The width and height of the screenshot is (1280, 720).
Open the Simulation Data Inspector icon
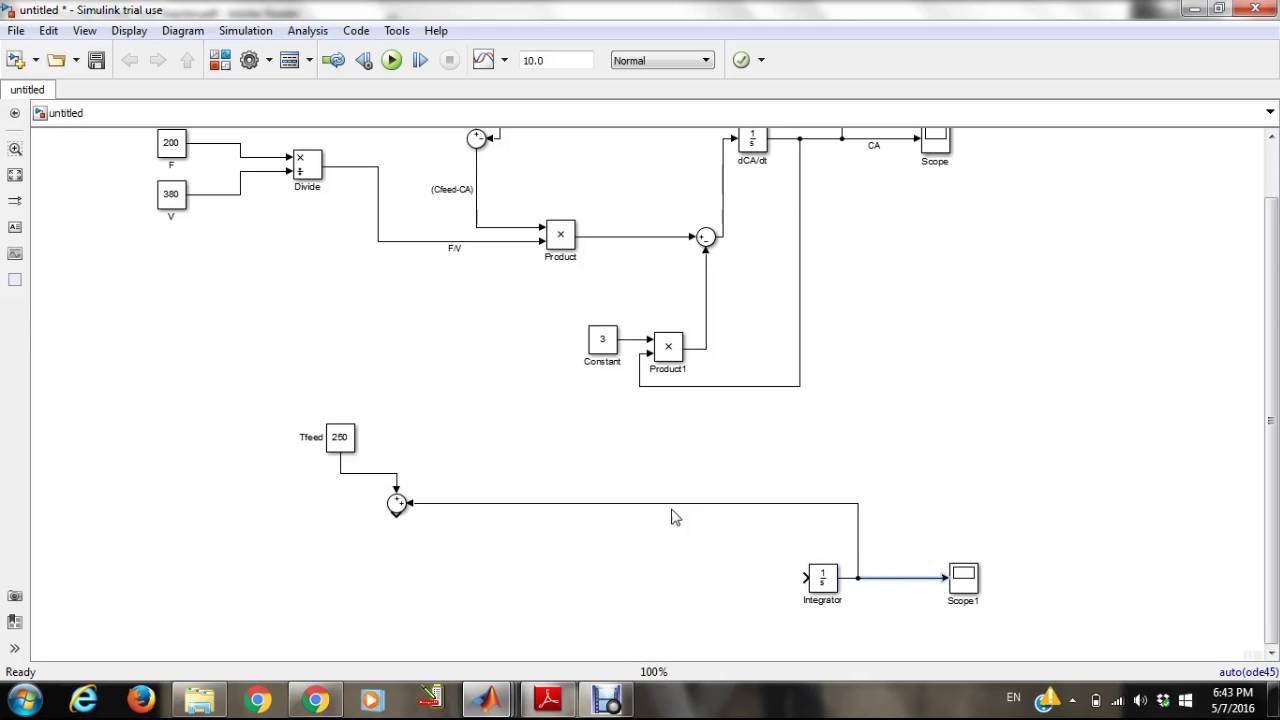[x=483, y=60]
